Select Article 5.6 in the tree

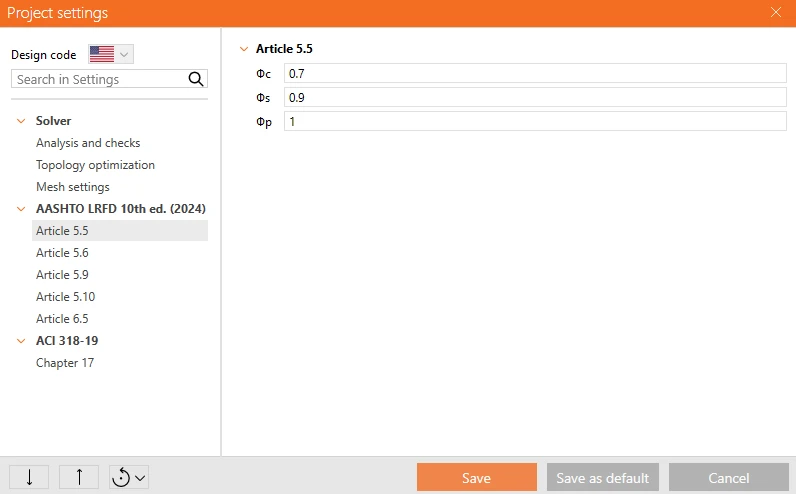click(x=62, y=252)
